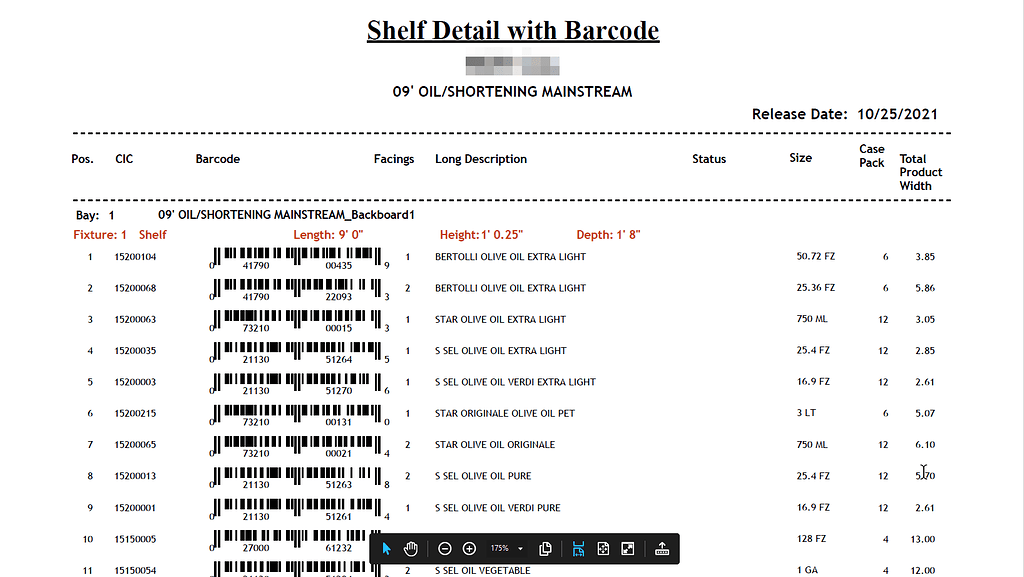Screen dimensions: 1024x577
Task: Click S SEL OLIVE OIL VERDI PURE description
Action: point(497,508)
